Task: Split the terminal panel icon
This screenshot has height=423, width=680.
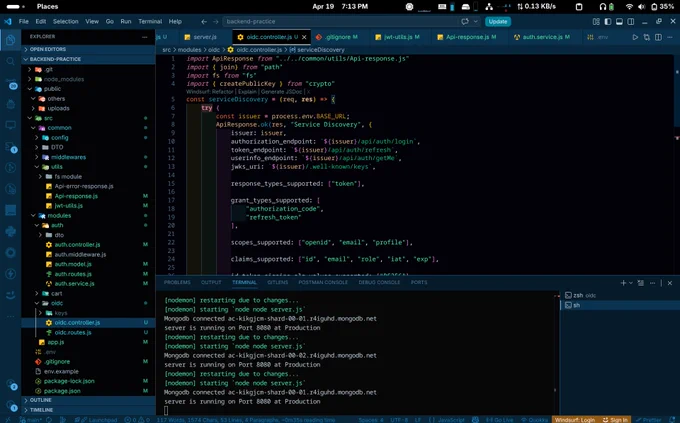Action: (x=641, y=283)
